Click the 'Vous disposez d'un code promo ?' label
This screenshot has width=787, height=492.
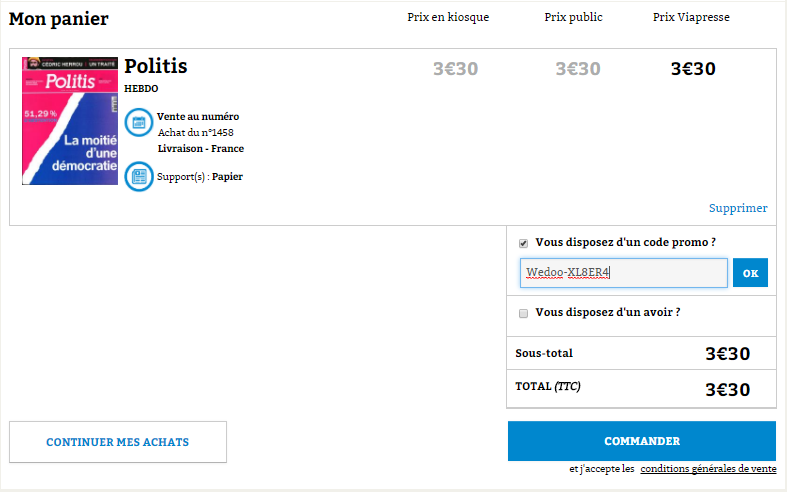click(625, 242)
